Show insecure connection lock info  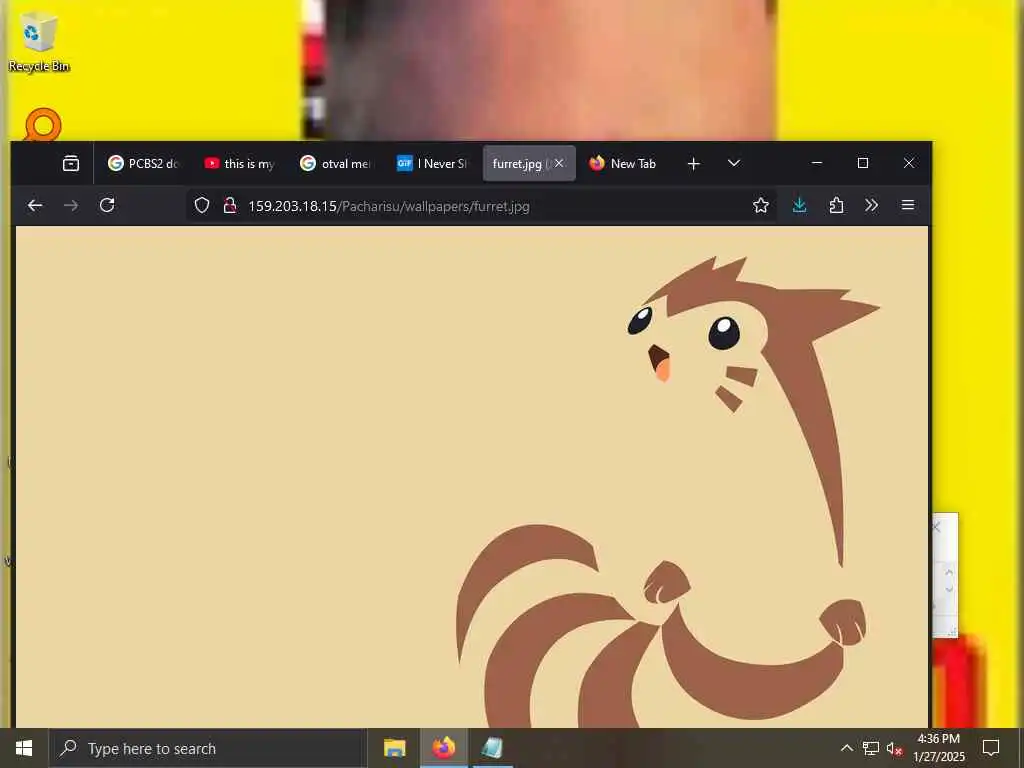click(x=229, y=206)
